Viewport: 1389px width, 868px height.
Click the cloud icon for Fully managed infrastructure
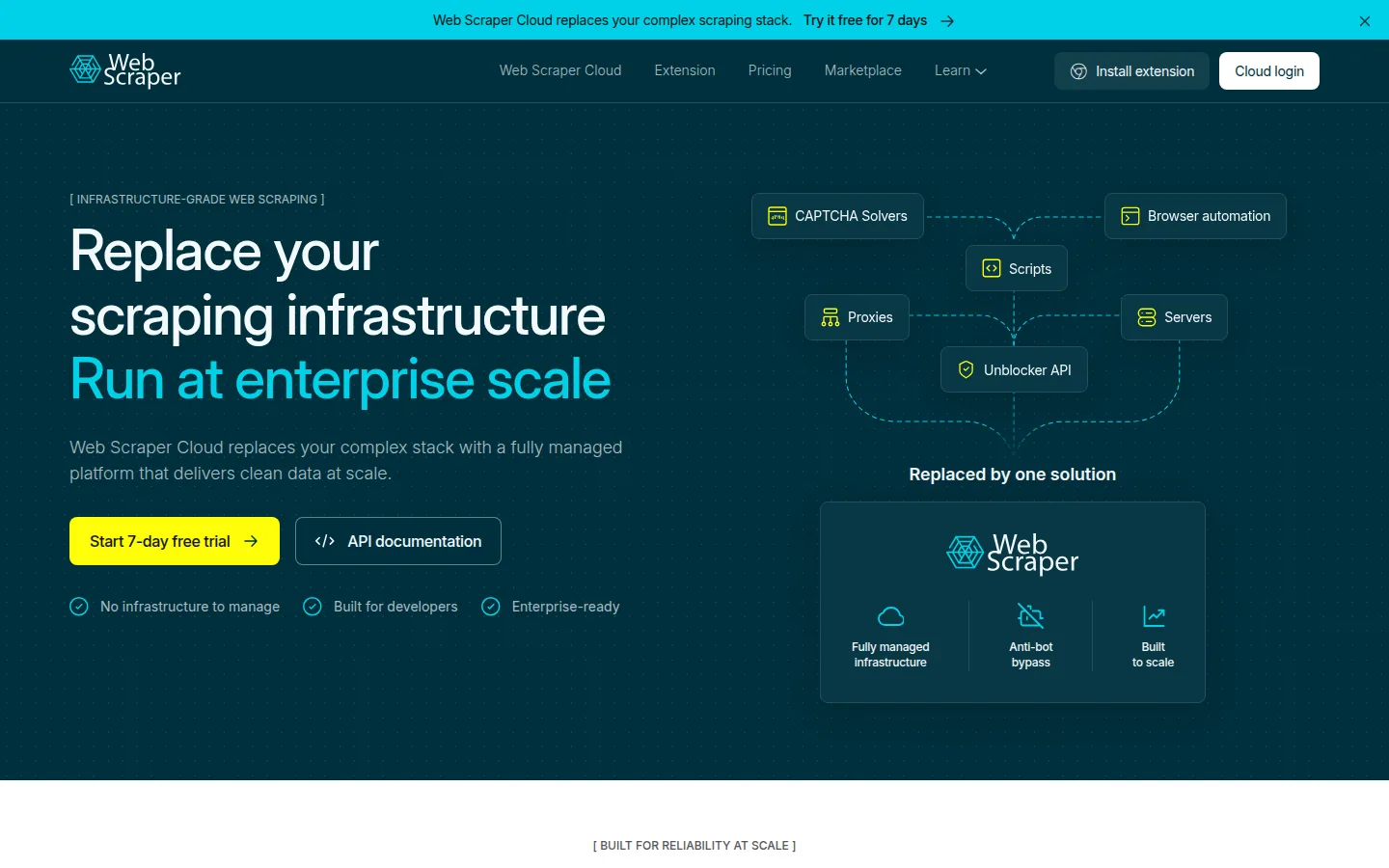[x=891, y=615]
